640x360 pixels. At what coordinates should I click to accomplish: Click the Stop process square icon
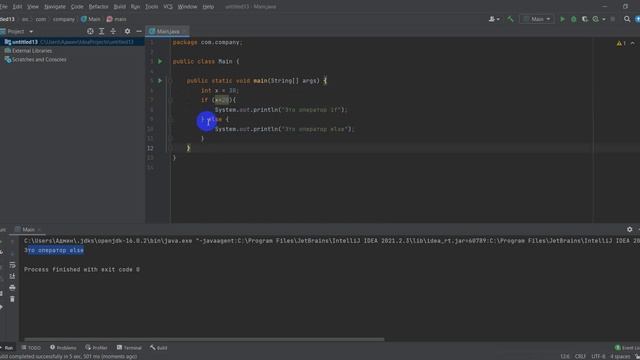point(613,19)
